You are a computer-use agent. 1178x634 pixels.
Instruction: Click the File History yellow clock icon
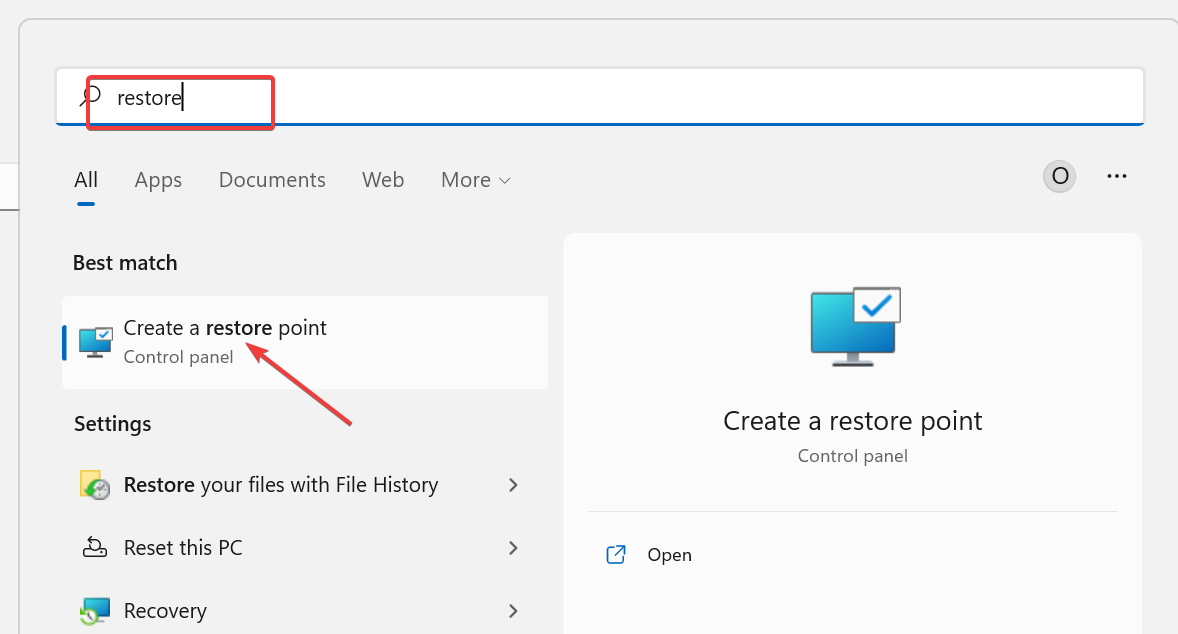click(x=94, y=484)
